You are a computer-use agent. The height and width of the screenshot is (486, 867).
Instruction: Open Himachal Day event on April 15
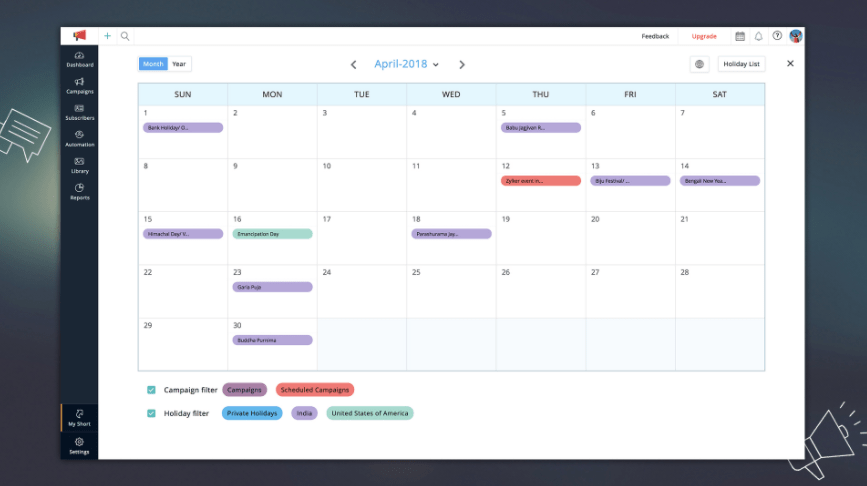click(183, 234)
